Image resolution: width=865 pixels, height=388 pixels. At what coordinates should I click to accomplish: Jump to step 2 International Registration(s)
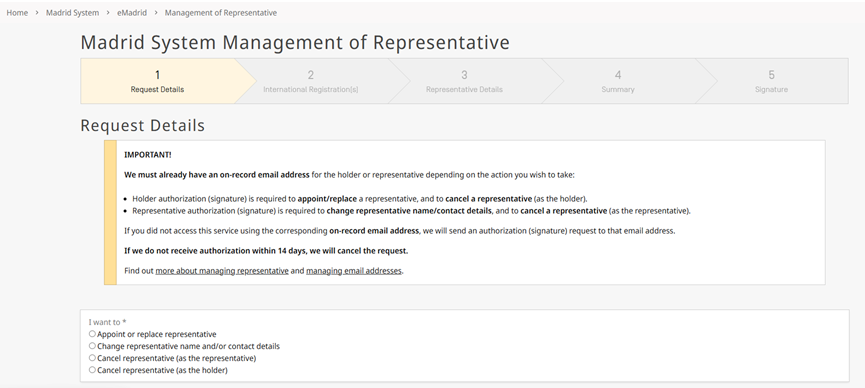(311, 81)
